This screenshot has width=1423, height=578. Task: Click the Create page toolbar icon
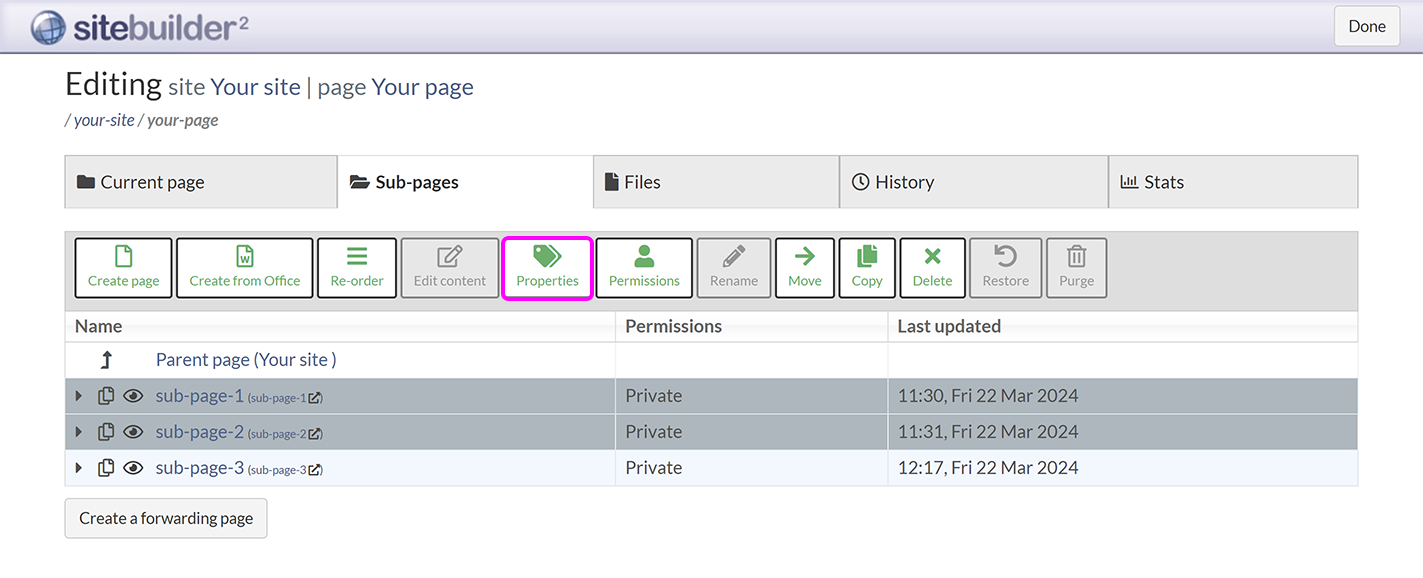123,268
